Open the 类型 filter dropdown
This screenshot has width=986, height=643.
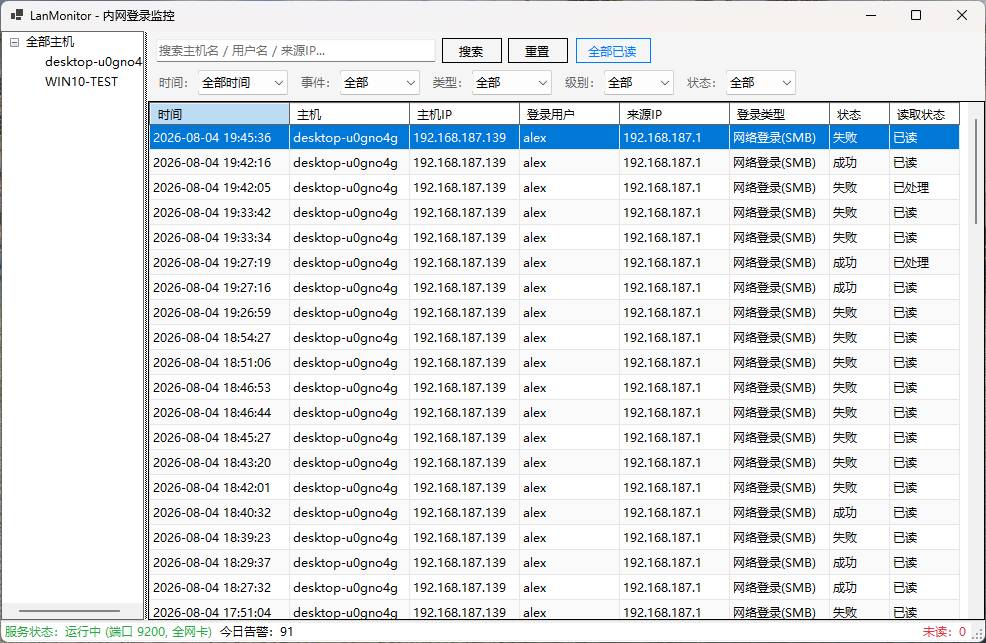[x=512, y=82]
